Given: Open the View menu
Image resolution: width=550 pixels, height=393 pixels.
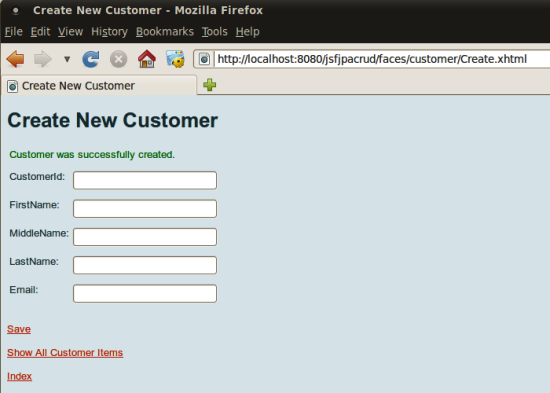Looking at the screenshot, I should click(71, 32).
